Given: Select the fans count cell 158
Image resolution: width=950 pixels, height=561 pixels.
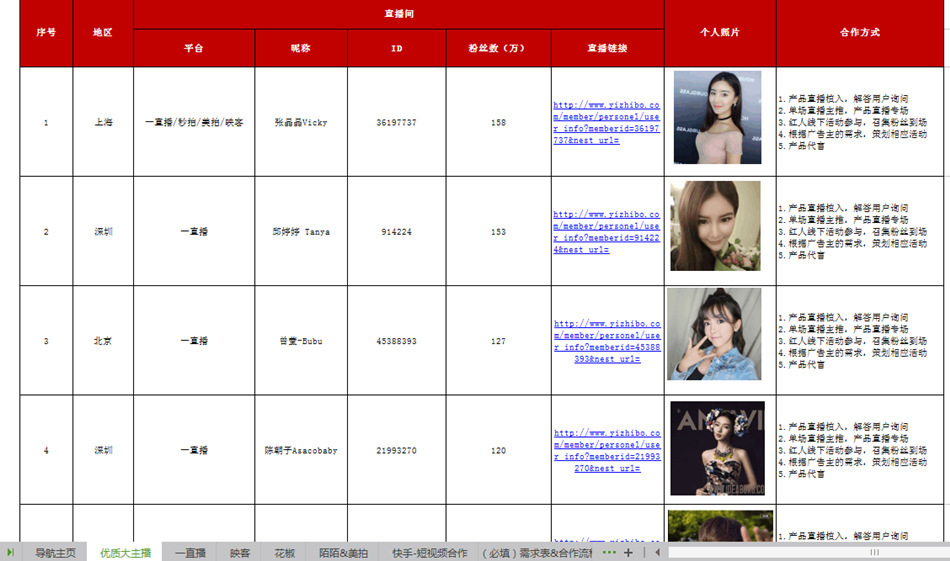Looking at the screenshot, I should pyautogui.click(x=498, y=122).
